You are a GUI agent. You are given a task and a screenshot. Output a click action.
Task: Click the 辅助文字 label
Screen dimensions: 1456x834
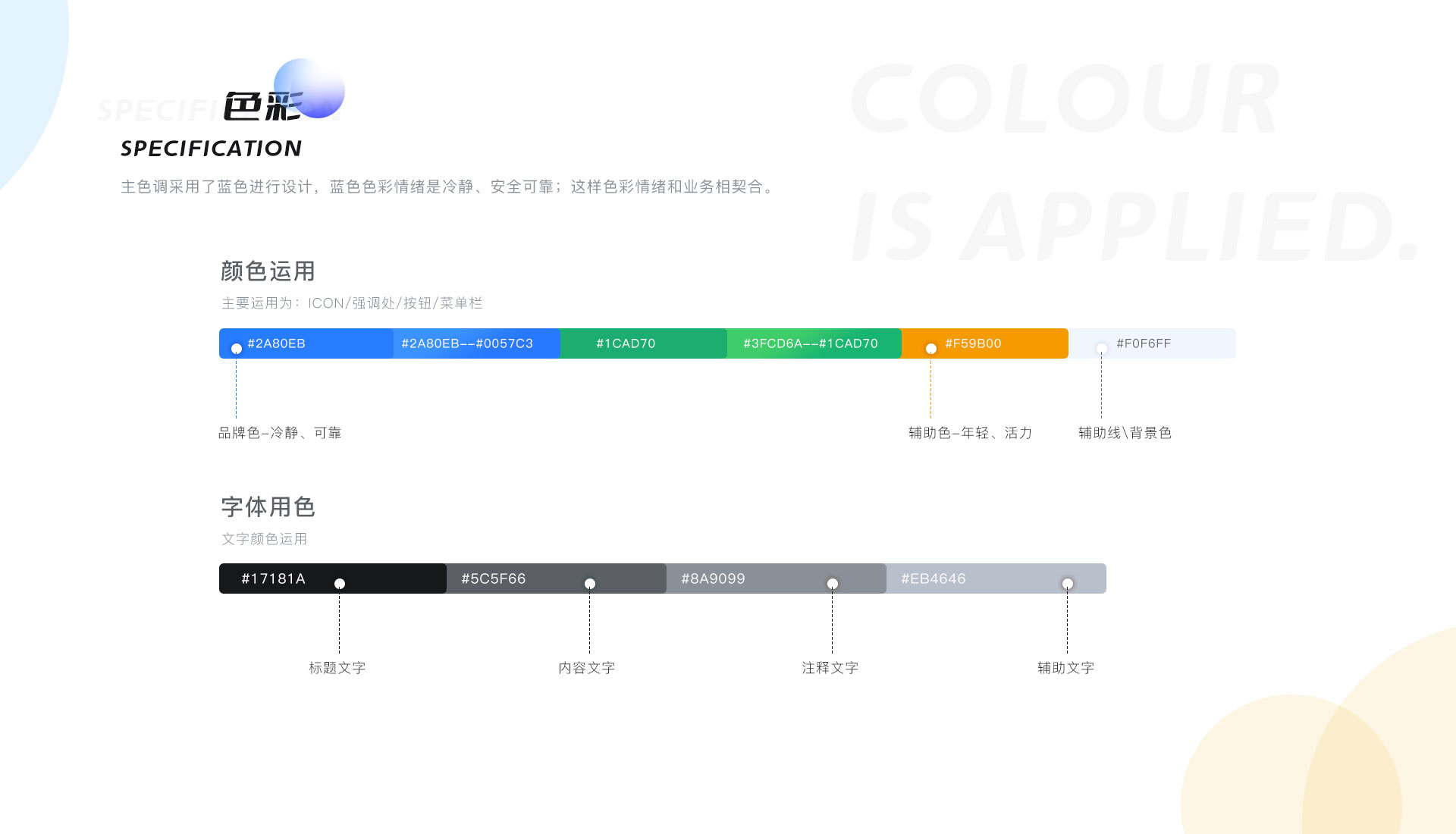pos(1066,668)
